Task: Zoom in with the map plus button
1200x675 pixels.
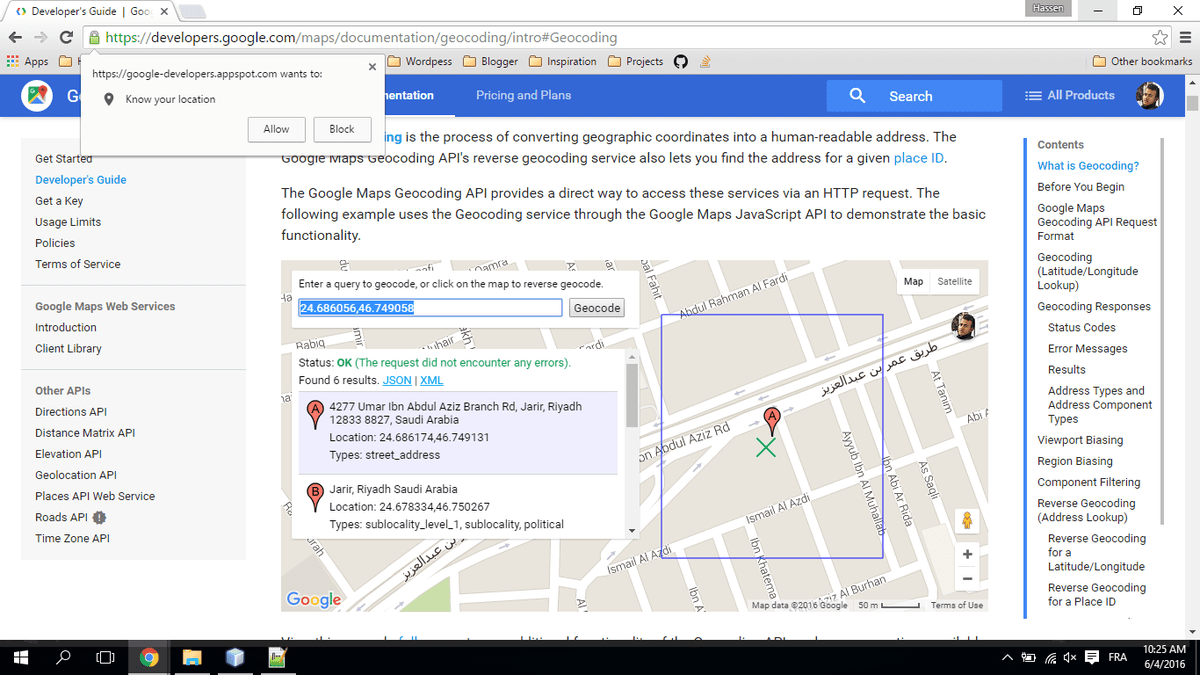Action: 967,554
